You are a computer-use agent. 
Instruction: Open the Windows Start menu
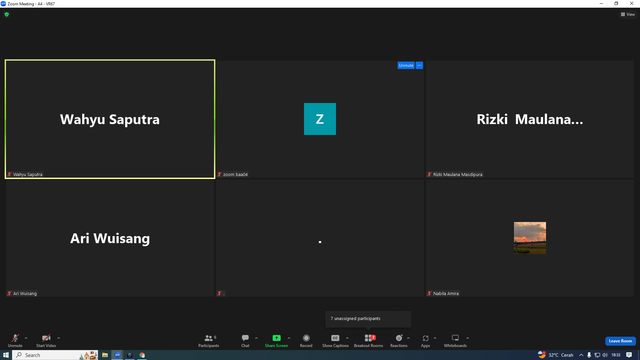pyautogui.click(x=6, y=355)
